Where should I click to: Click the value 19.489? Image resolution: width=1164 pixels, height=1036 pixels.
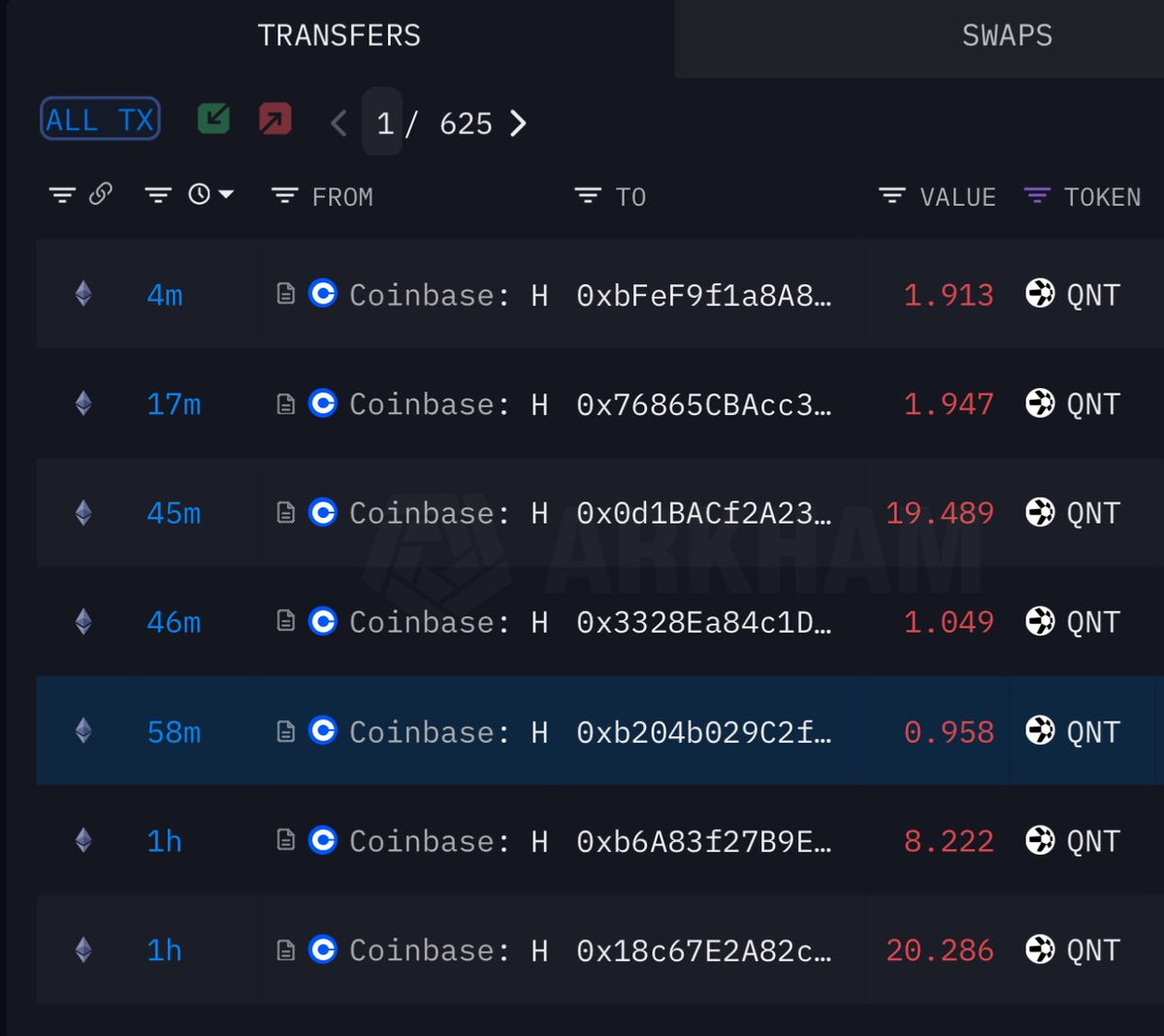(940, 513)
